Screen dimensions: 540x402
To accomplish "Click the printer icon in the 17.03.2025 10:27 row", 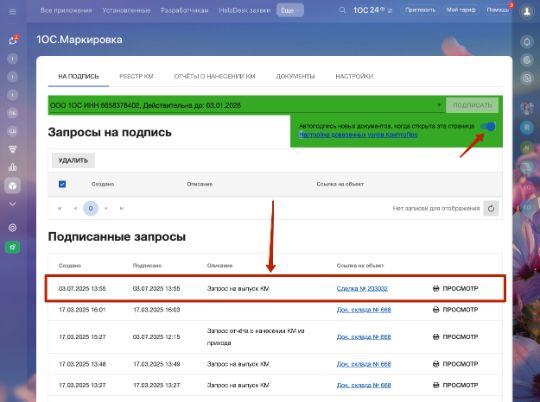I will click(x=436, y=337).
